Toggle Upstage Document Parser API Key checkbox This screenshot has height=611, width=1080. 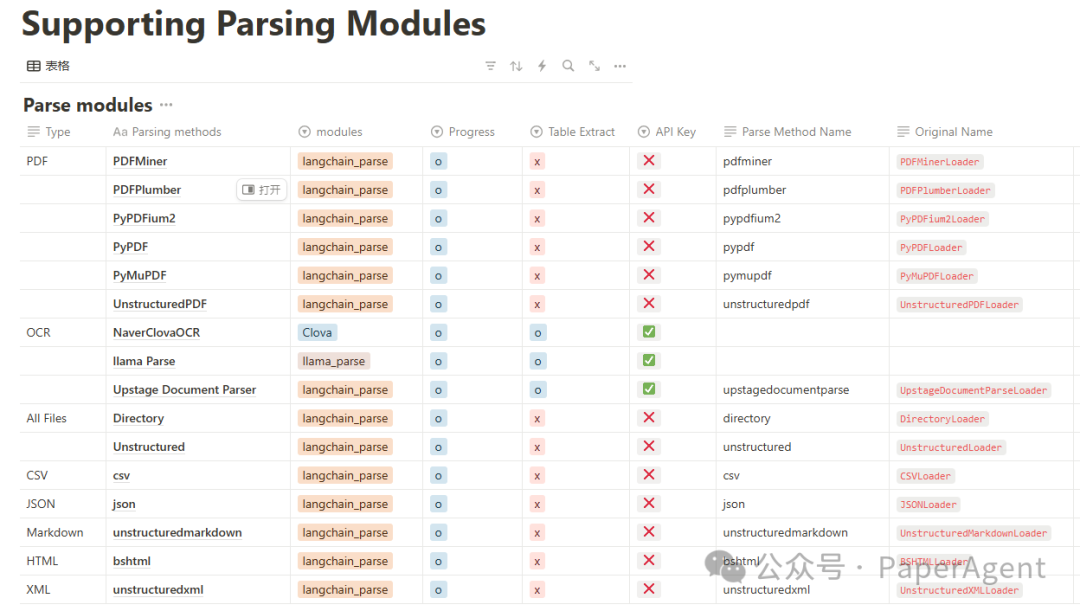(649, 389)
